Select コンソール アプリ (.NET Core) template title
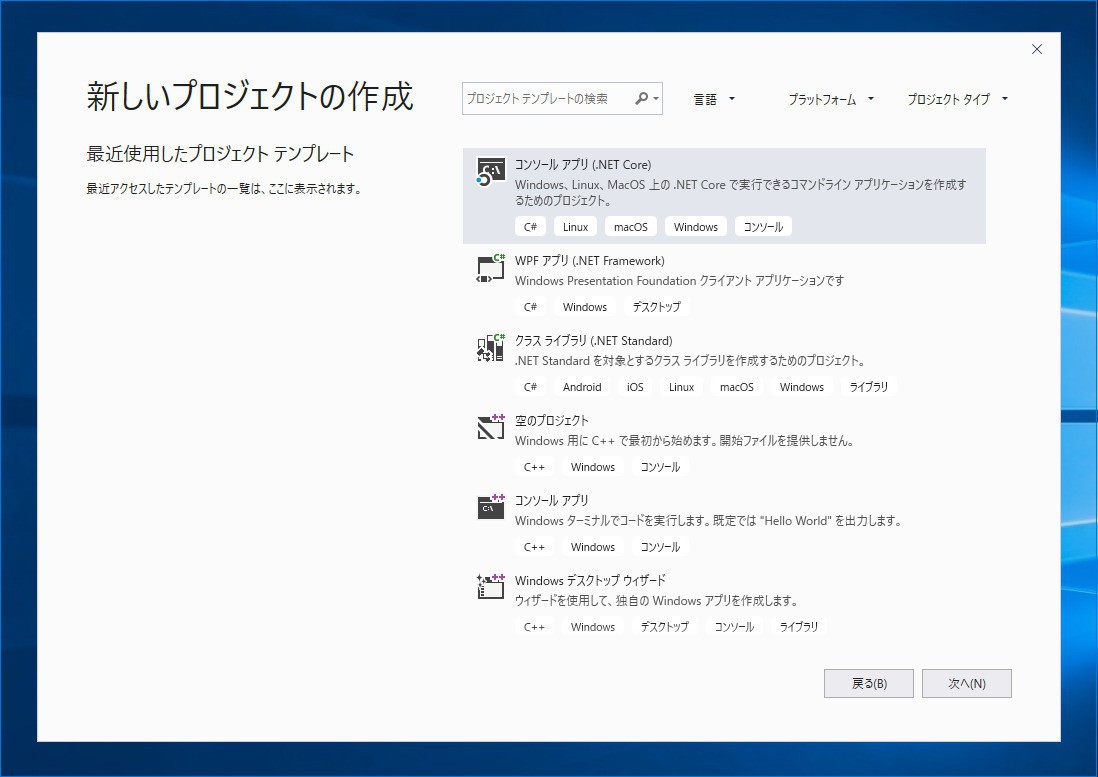Viewport: 1098px width, 777px height. pos(583,164)
